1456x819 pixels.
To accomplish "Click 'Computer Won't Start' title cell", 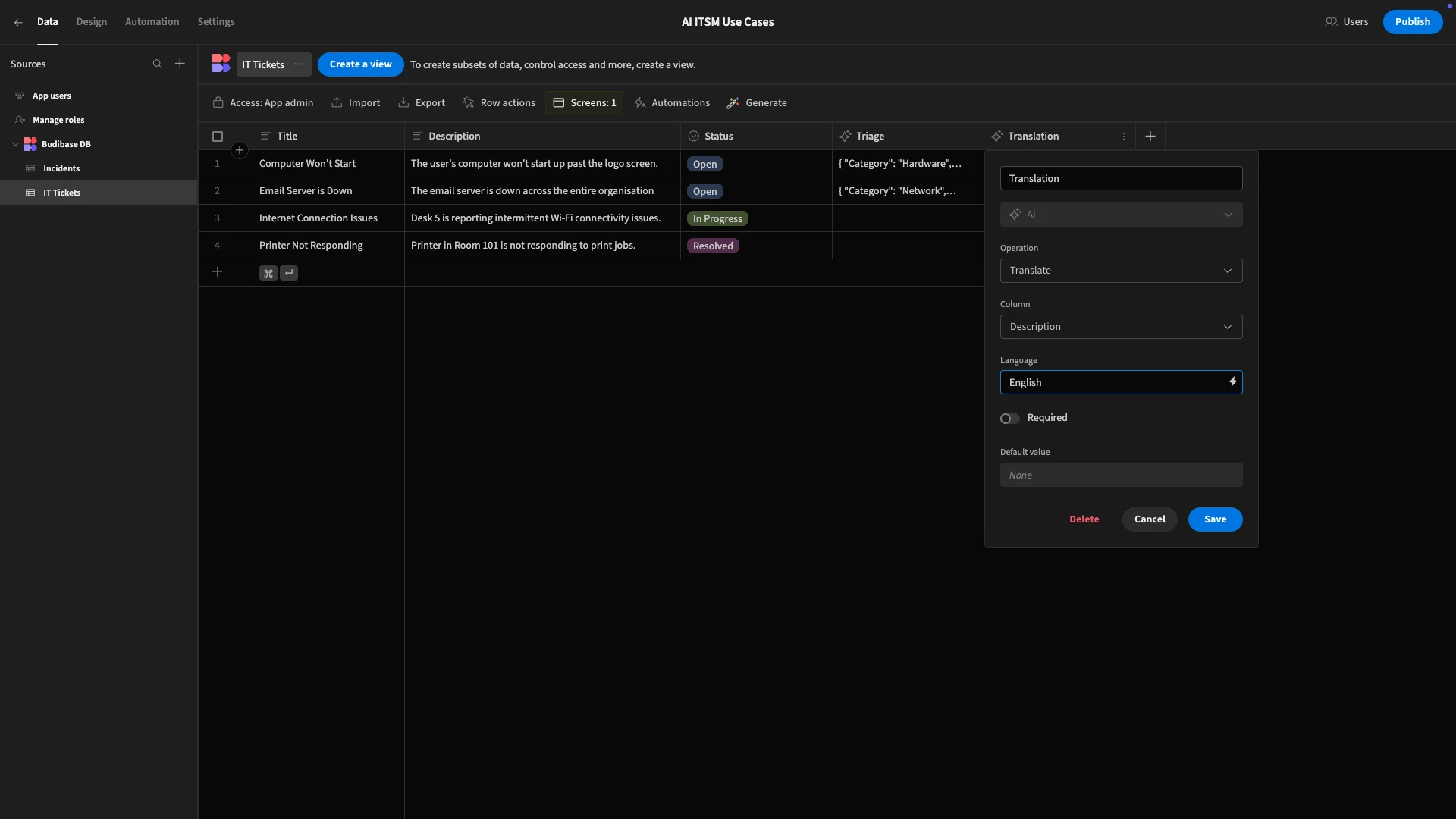I will 328,164.
